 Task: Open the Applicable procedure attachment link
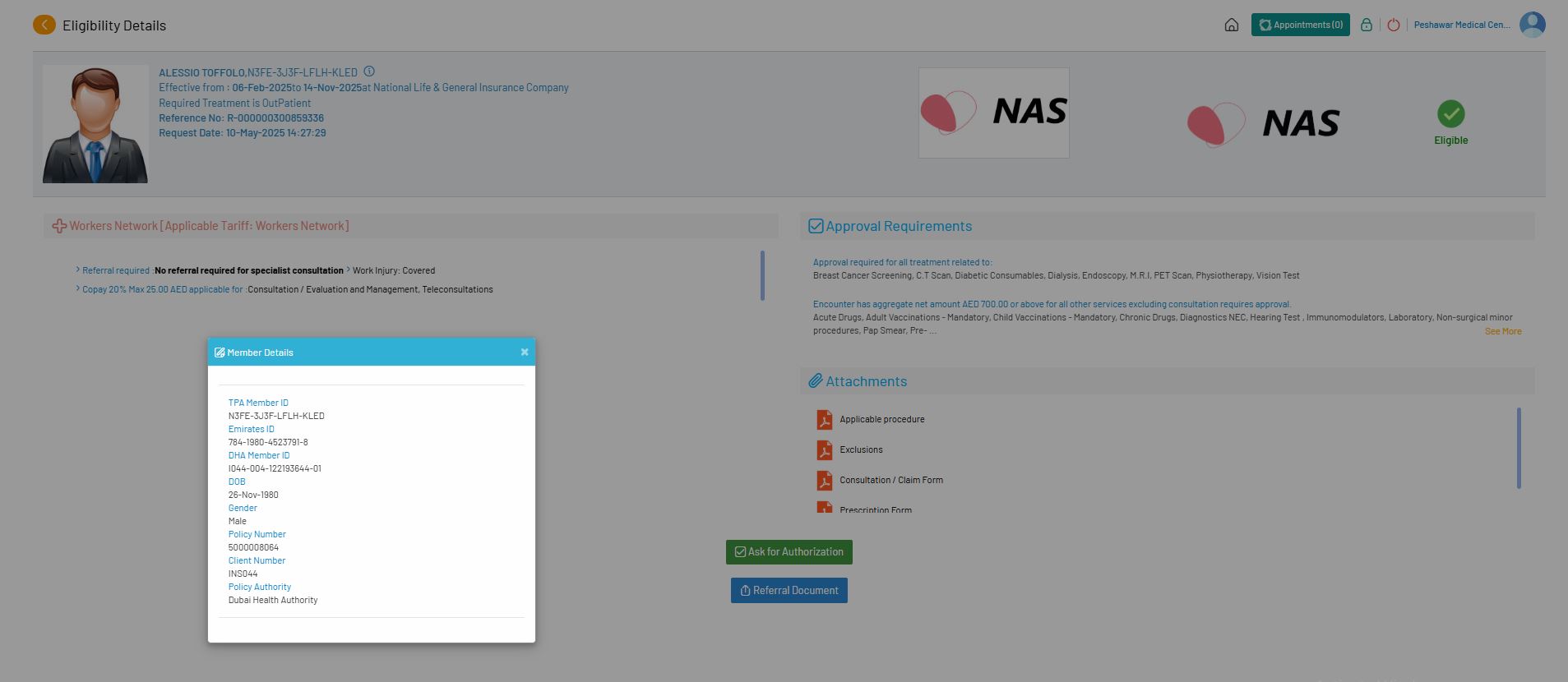[x=882, y=419]
